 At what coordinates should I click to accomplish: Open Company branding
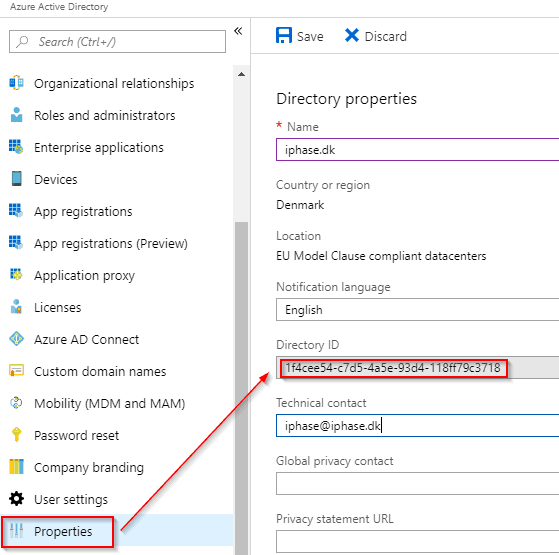pyautogui.click(x=89, y=467)
